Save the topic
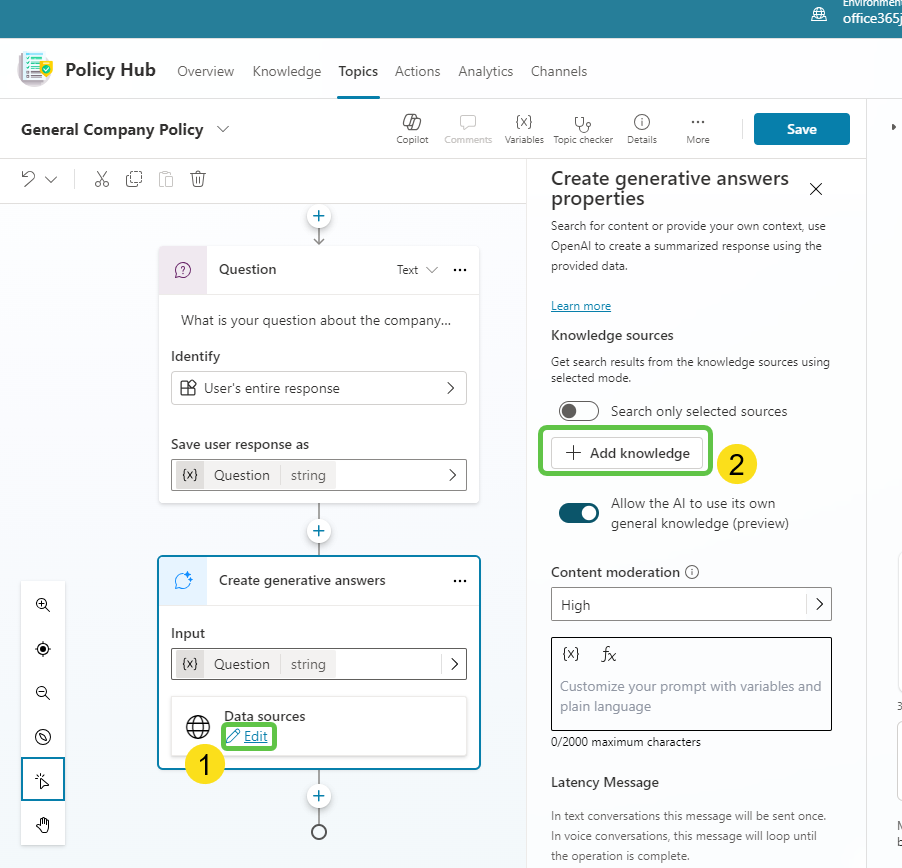This screenshot has height=868, width=902. pos(801,128)
